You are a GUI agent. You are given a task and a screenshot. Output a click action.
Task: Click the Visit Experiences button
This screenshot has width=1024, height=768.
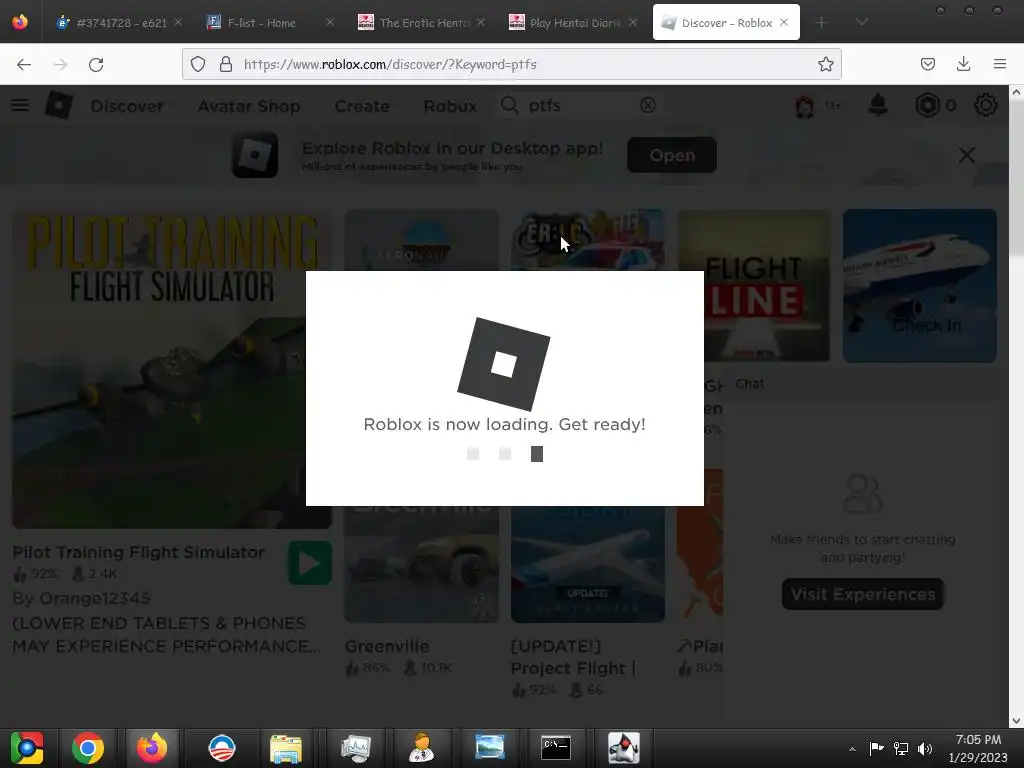863,594
